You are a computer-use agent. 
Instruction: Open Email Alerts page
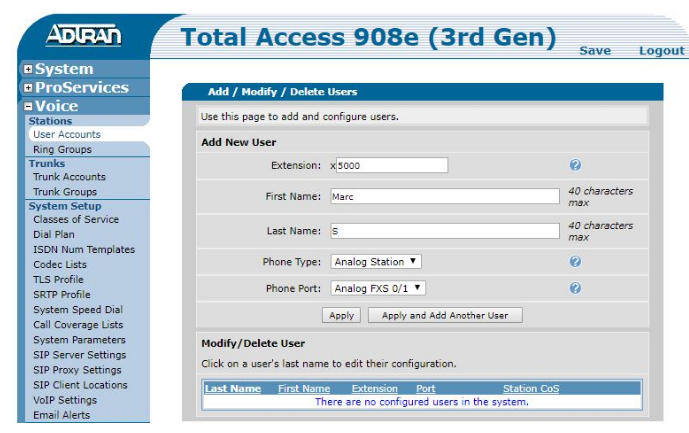(x=62, y=415)
